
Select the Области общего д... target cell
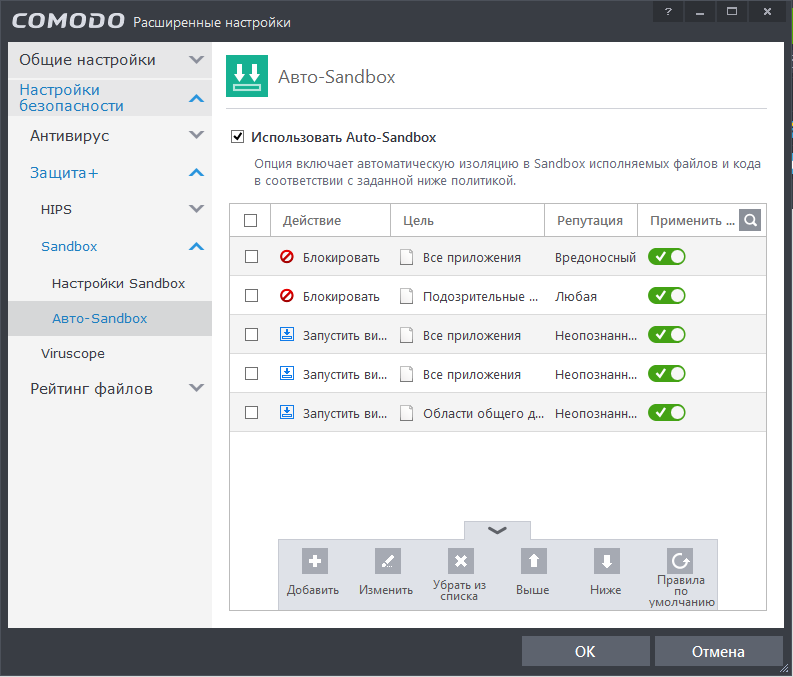tap(483, 413)
